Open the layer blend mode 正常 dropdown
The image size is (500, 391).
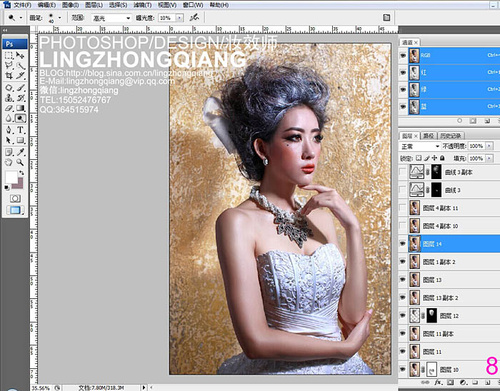click(420, 146)
